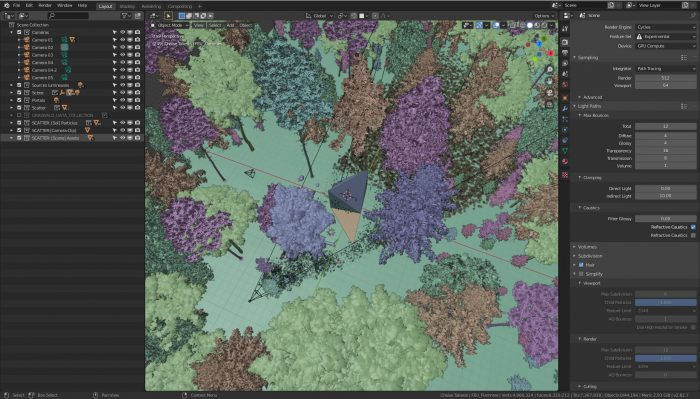Open the Render menu
700x399 pixels.
[x=45, y=5]
